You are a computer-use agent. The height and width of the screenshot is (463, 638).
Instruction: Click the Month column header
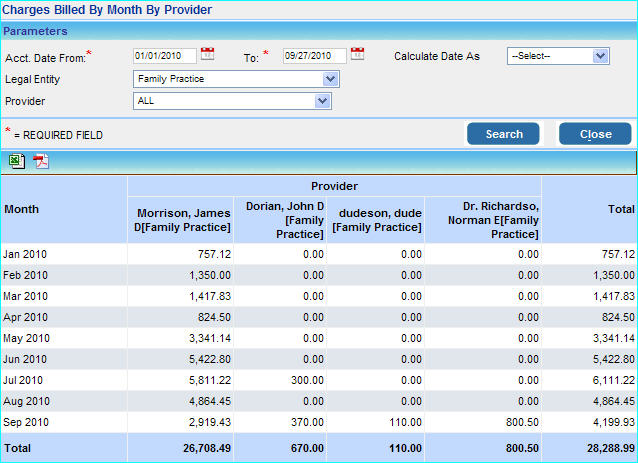click(22, 209)
